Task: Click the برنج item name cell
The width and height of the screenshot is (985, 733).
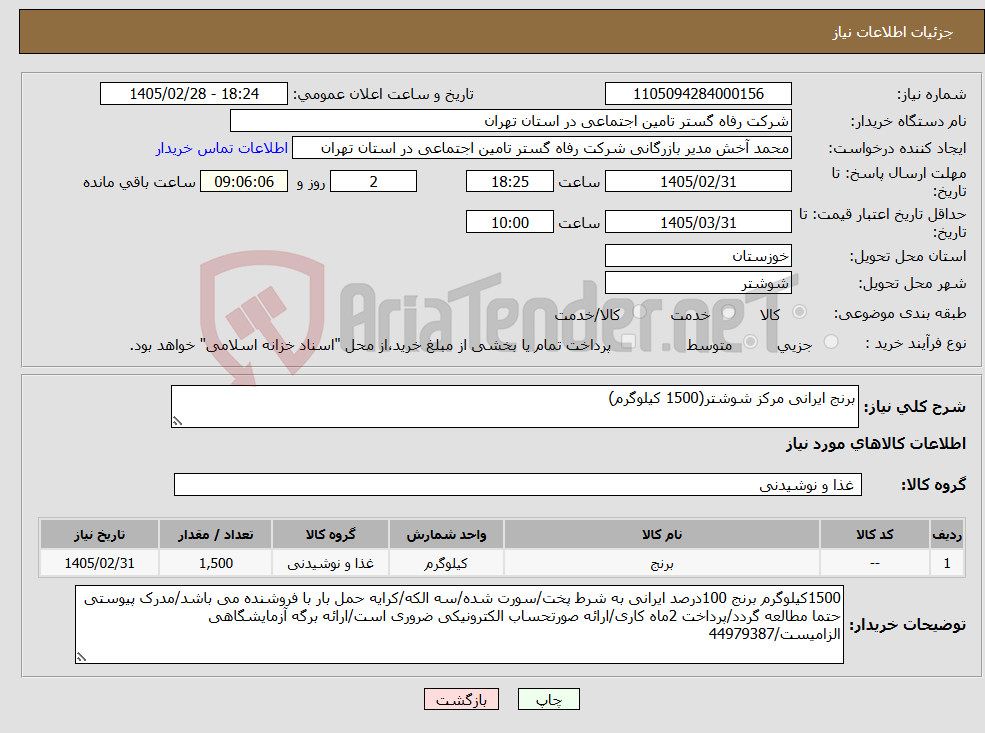Action: [661, 563]
